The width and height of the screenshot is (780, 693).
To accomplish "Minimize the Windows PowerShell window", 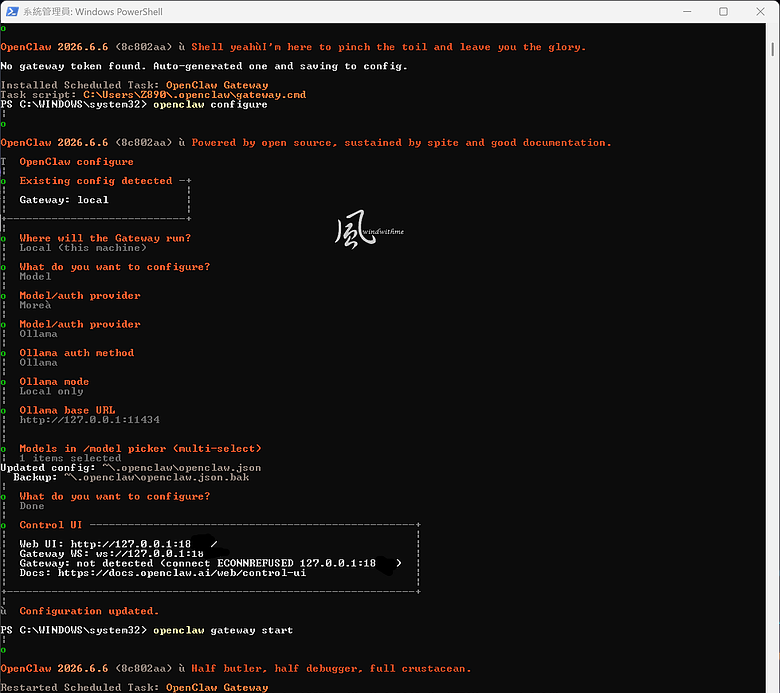I will pyautogui.click(x=687, y=11).
